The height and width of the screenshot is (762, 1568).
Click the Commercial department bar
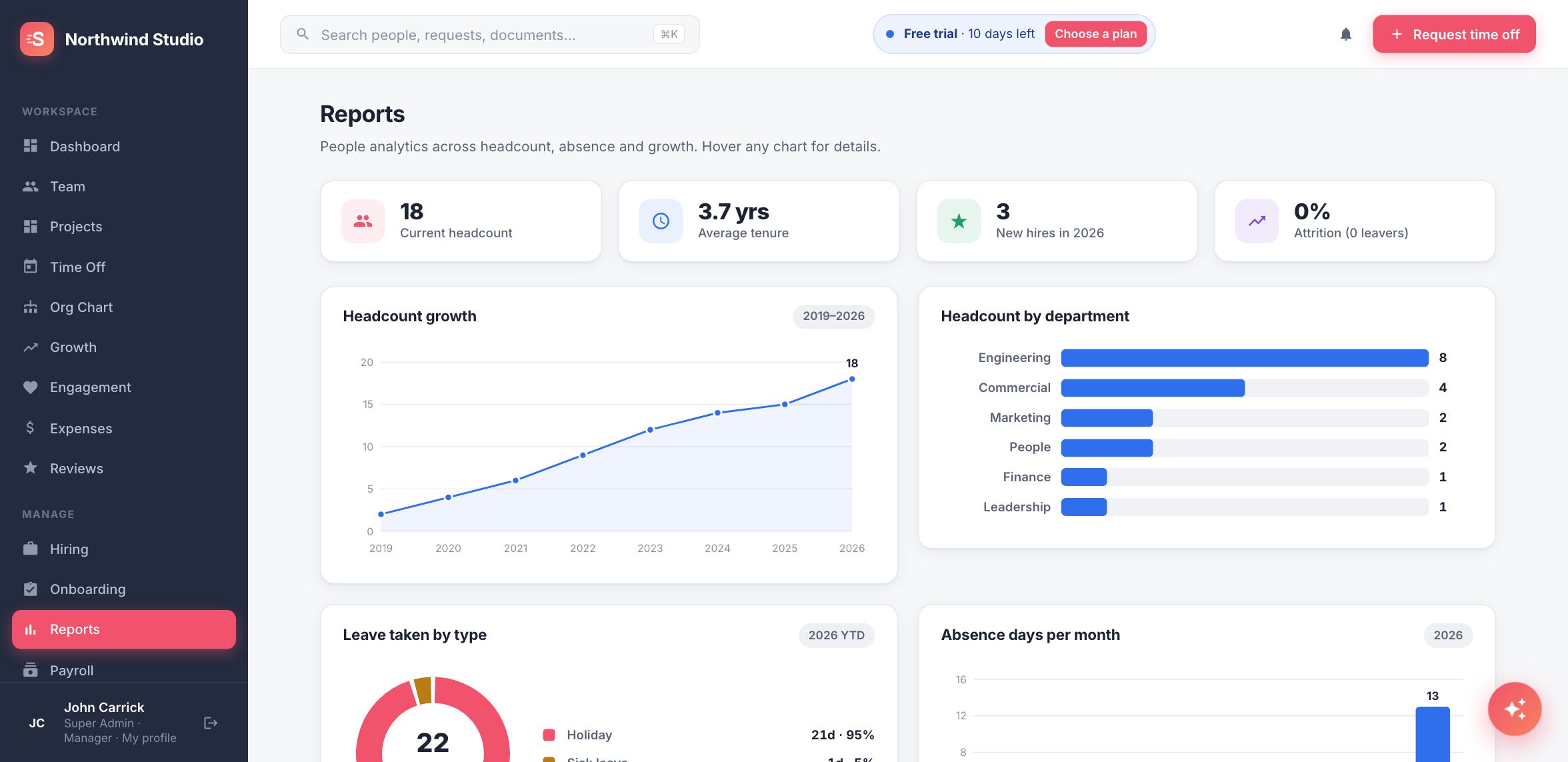point(1153,387)
